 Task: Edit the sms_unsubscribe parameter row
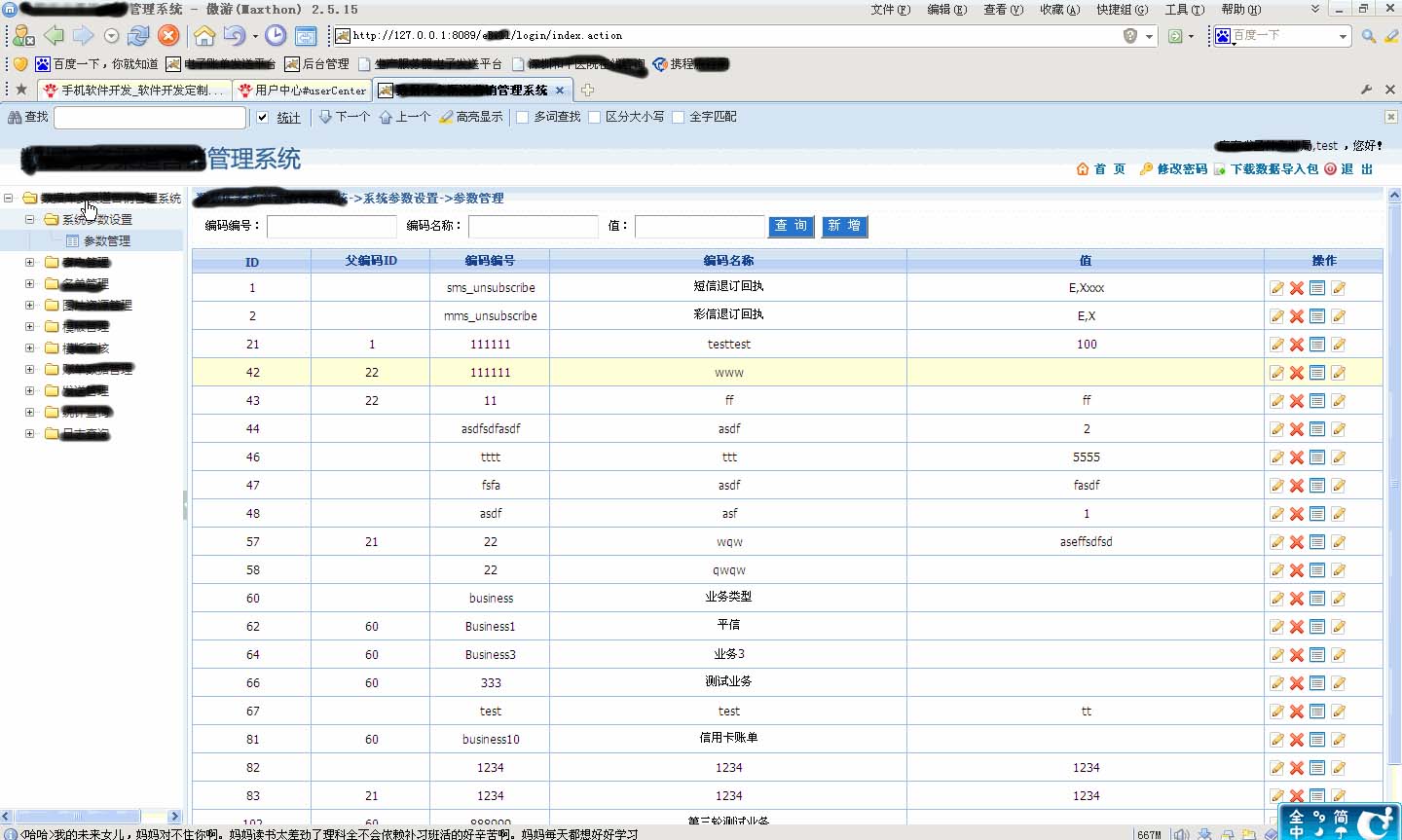1276,288
